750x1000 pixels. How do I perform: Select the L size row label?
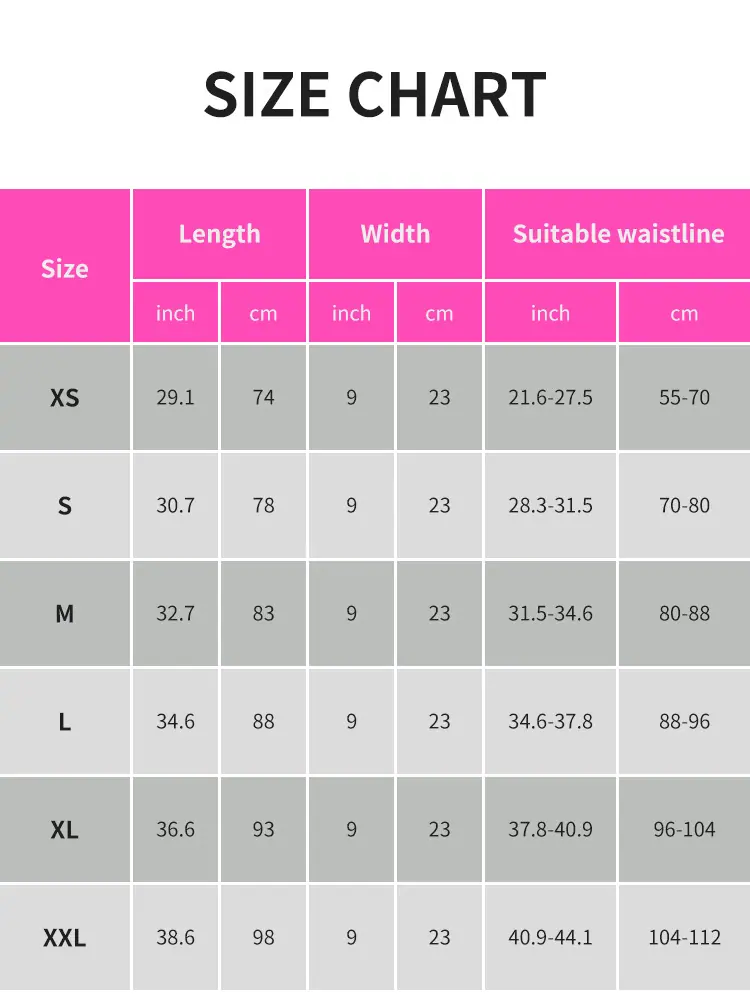pyautogui.click(x=64, y=721)
